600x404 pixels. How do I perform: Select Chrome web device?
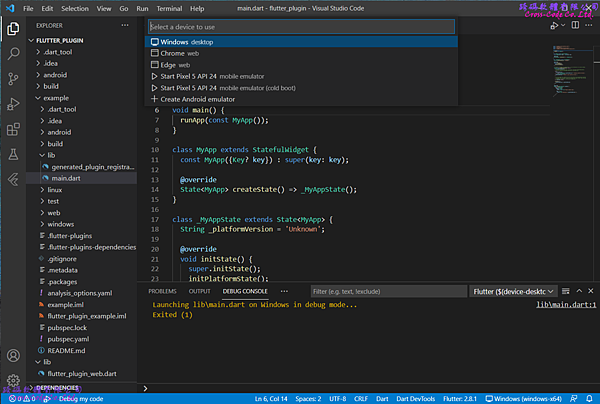(x=176, y=53)
